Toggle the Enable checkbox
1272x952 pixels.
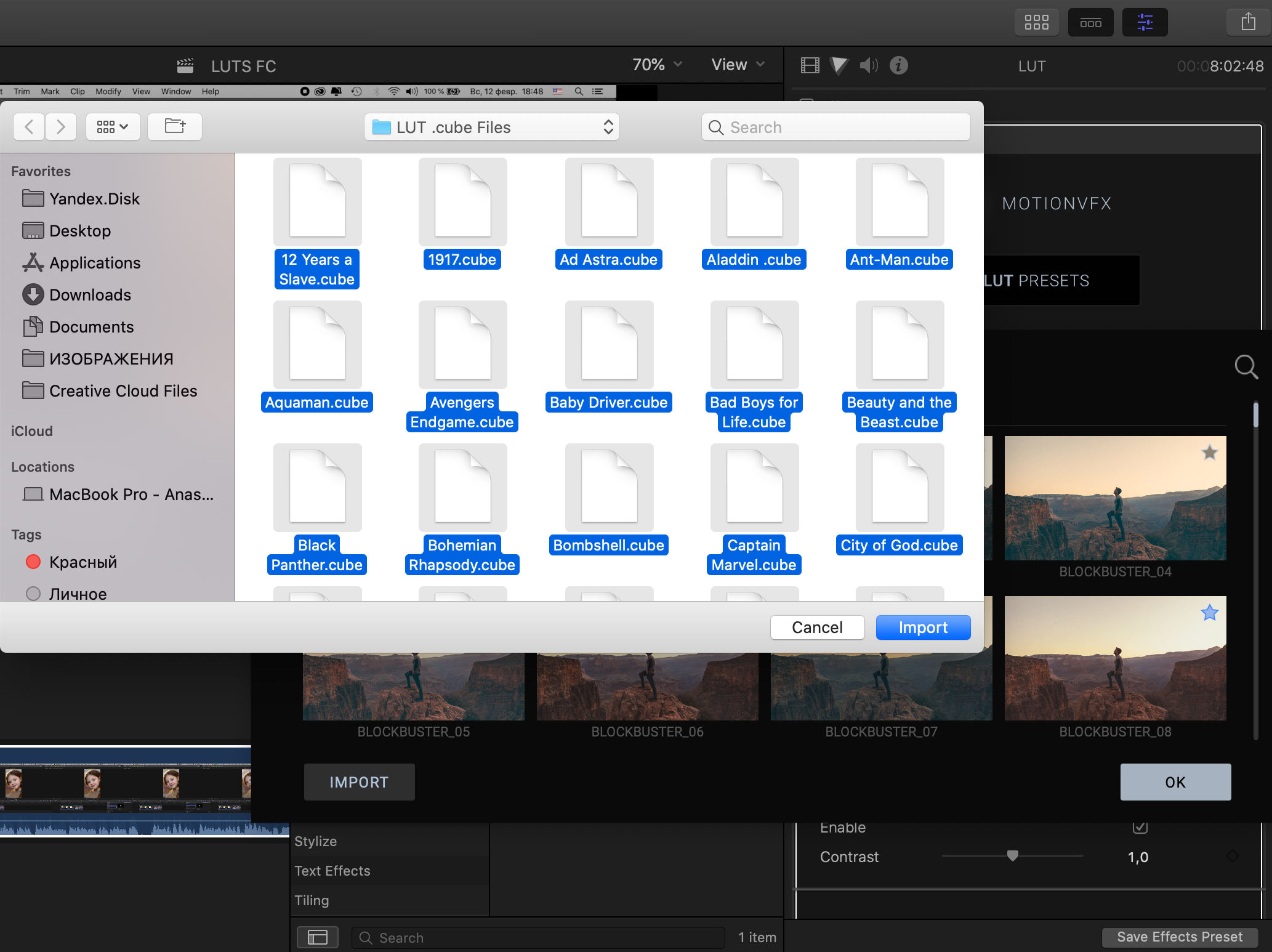point(1140,827)
